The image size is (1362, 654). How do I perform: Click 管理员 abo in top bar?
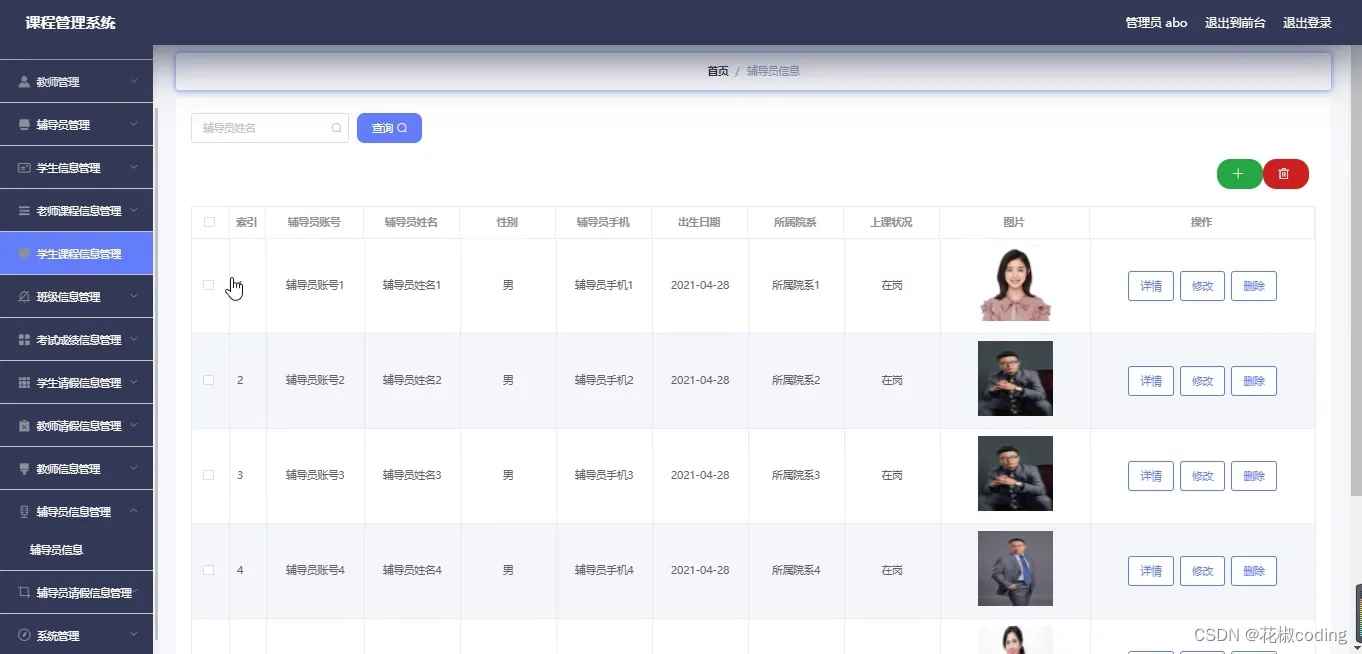coord(1156,23)
